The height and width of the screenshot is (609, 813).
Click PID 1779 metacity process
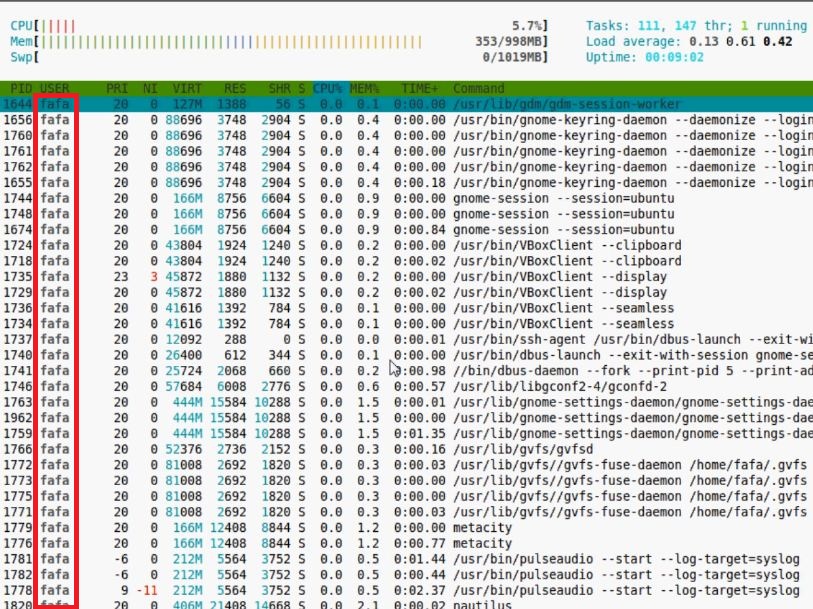click(18, 528)
